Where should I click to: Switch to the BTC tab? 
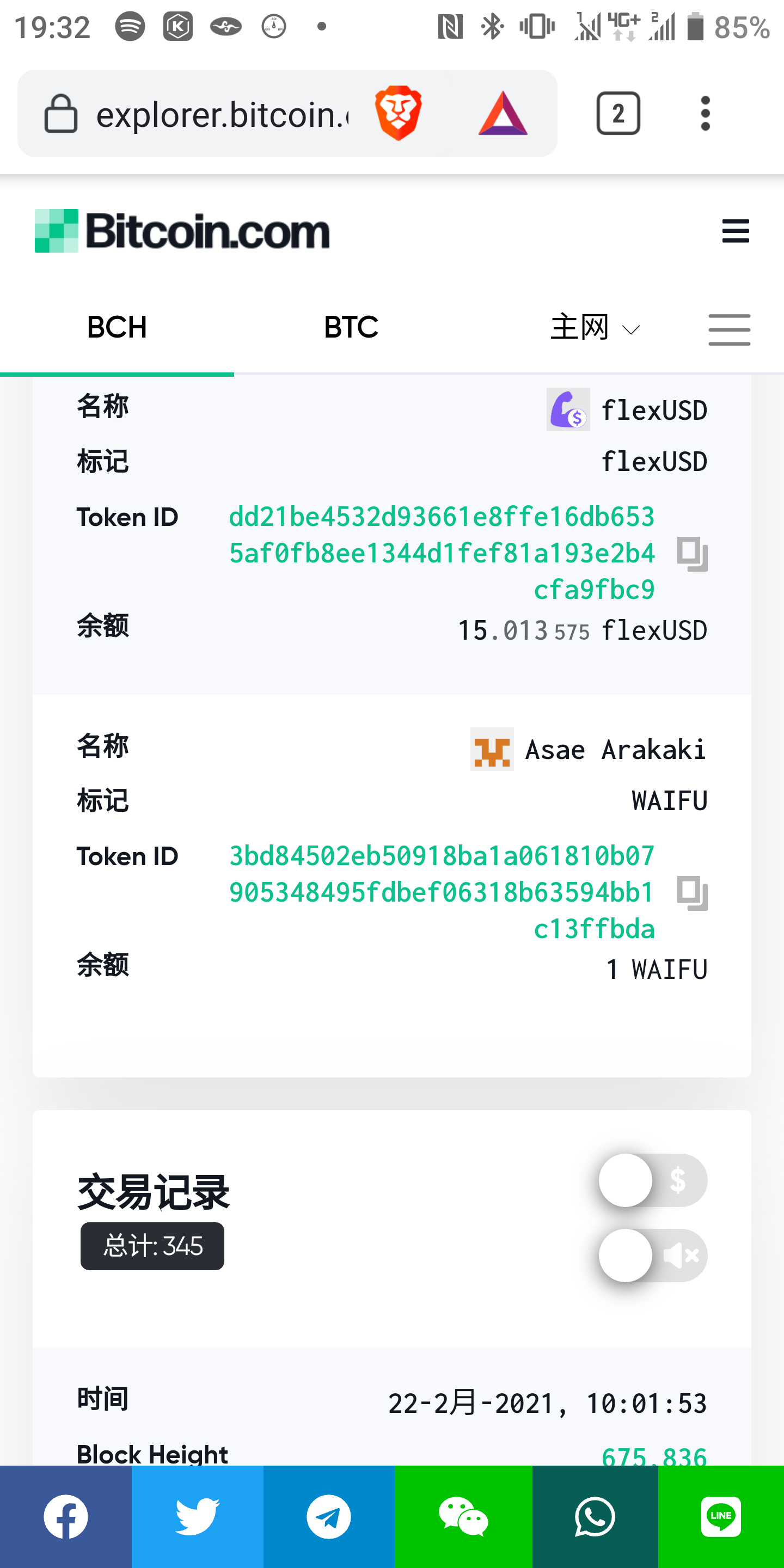351,327
